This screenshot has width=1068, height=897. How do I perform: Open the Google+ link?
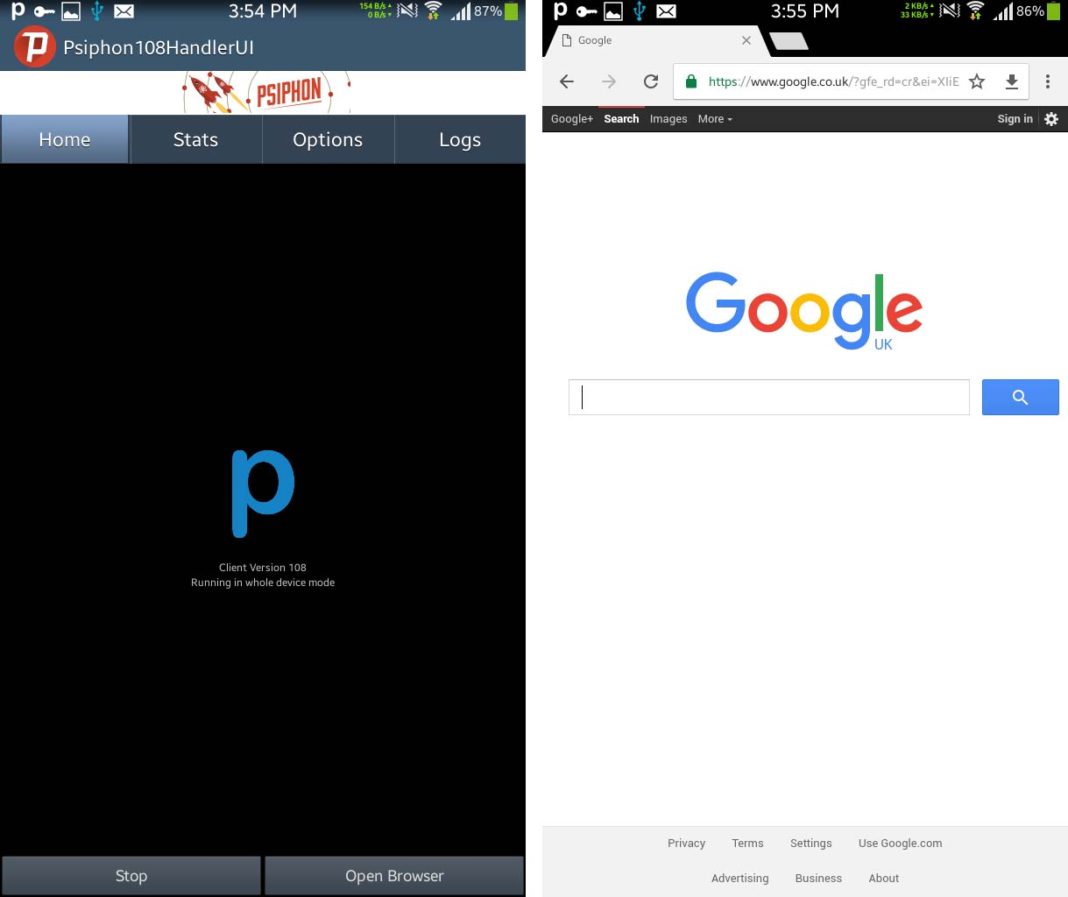(x=571, y=119)
